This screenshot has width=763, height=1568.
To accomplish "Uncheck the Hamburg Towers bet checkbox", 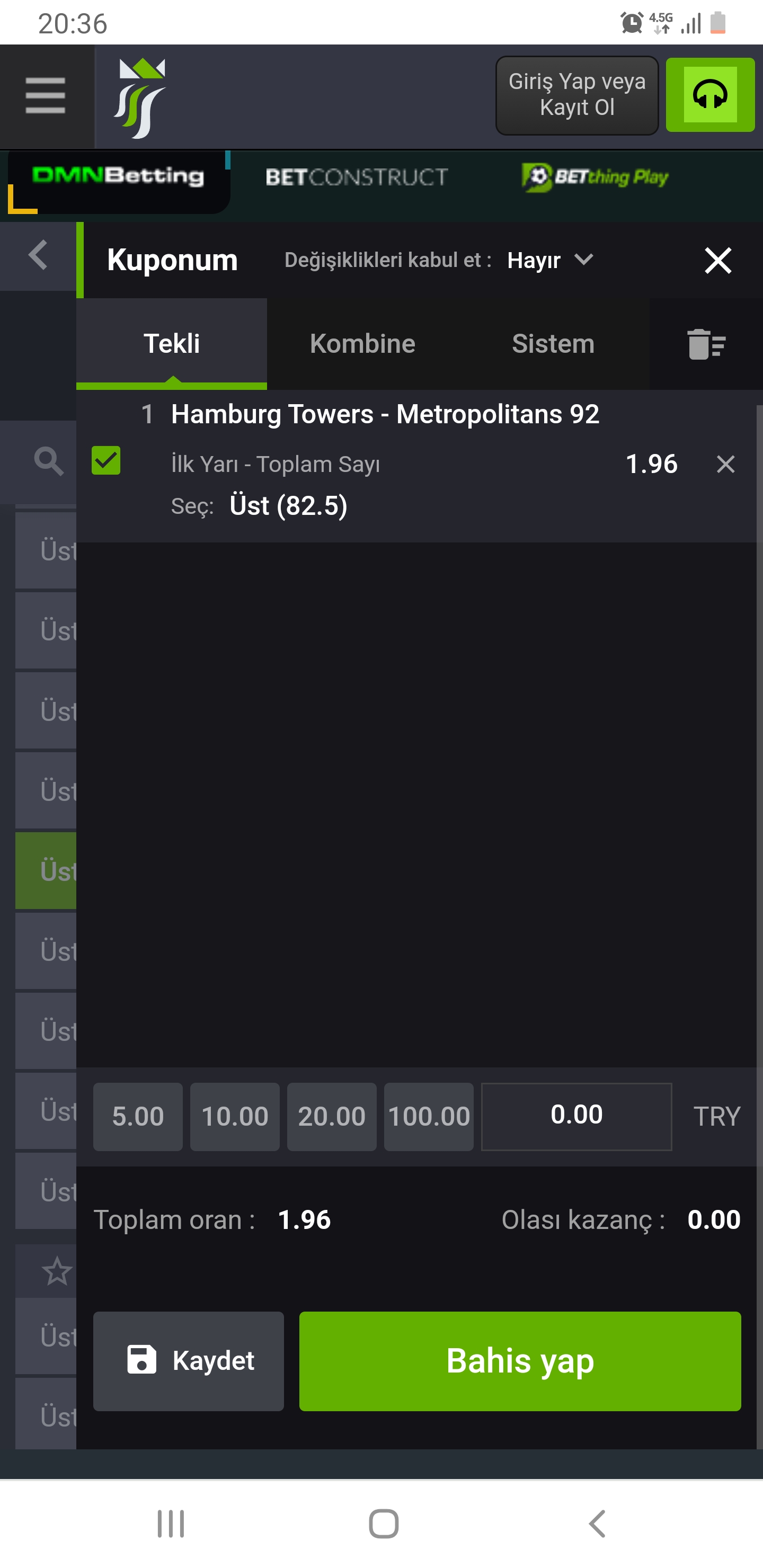I will 106,460.
